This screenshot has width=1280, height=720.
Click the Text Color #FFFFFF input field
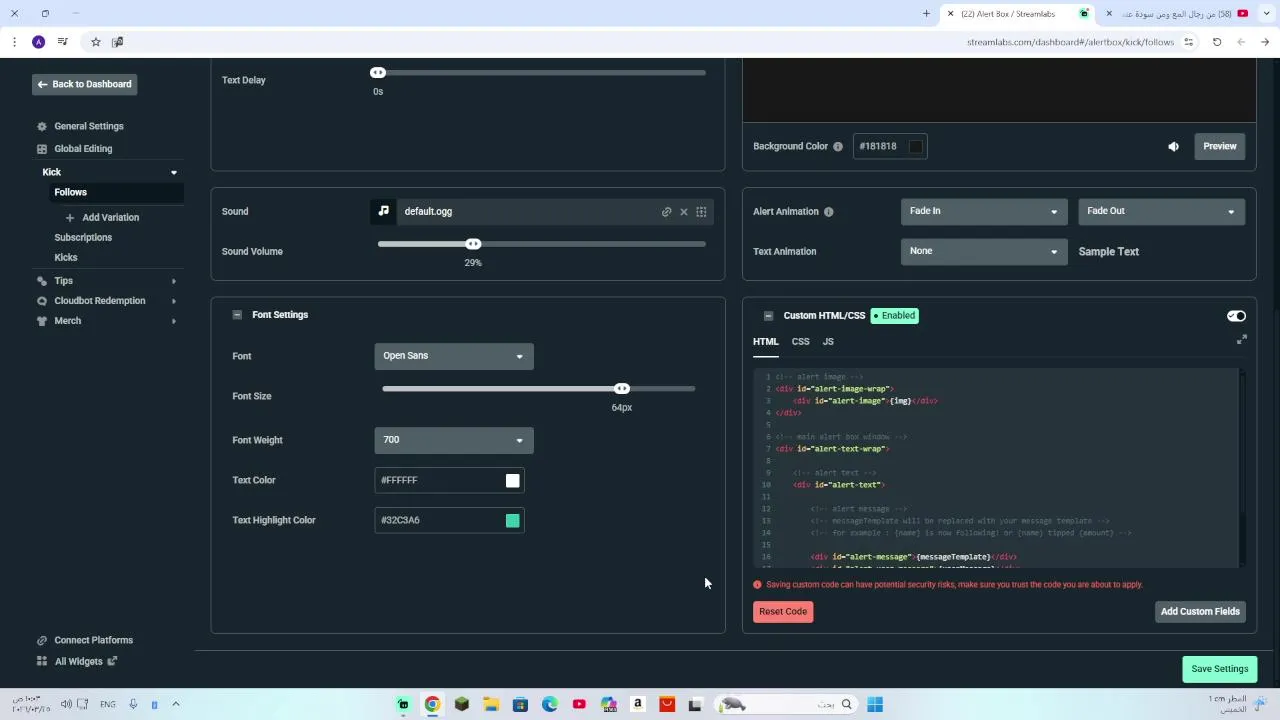pos(449,480)
